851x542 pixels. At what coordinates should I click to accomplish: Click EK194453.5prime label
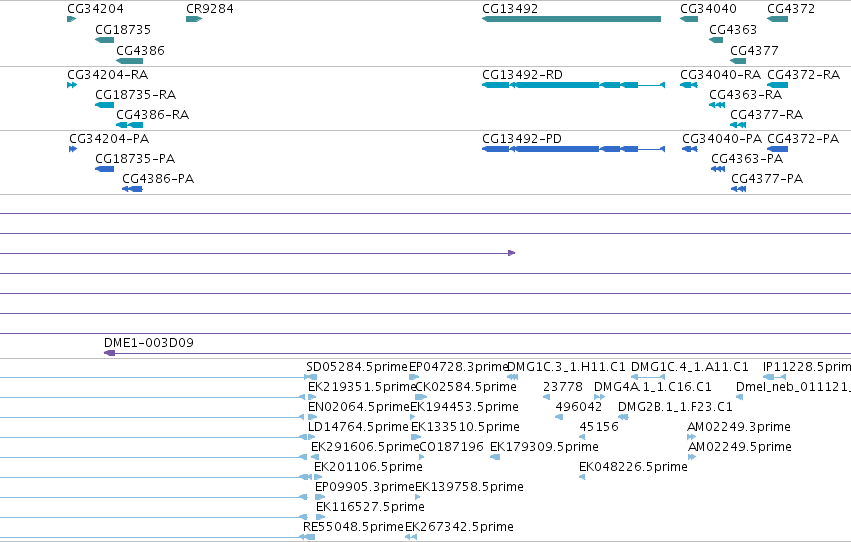[x=465, y=407]
